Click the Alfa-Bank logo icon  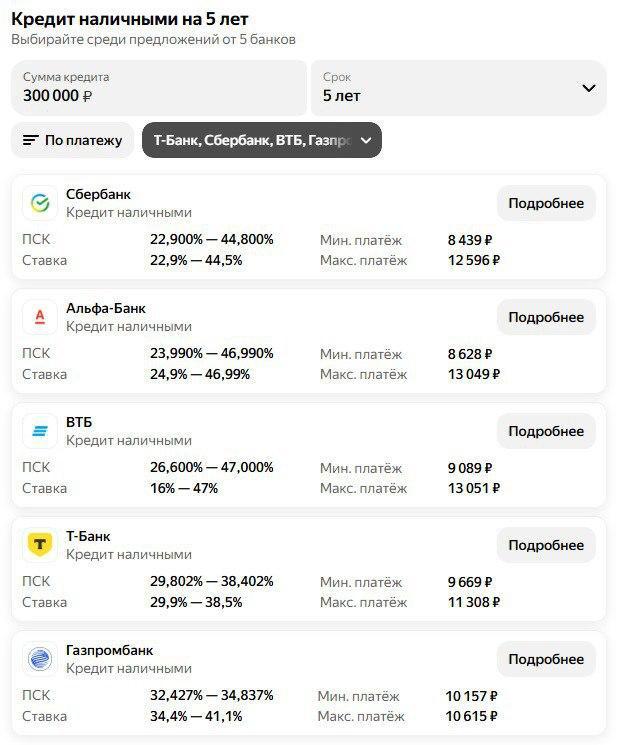(x=40, y=317)
